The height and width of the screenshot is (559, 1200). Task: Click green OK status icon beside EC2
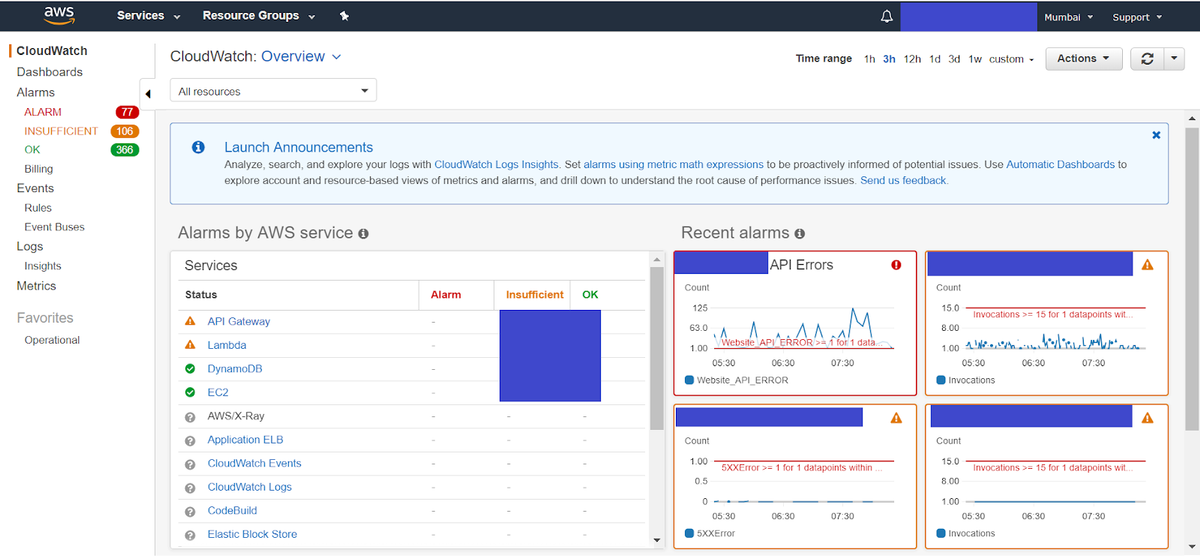(190, 392)
